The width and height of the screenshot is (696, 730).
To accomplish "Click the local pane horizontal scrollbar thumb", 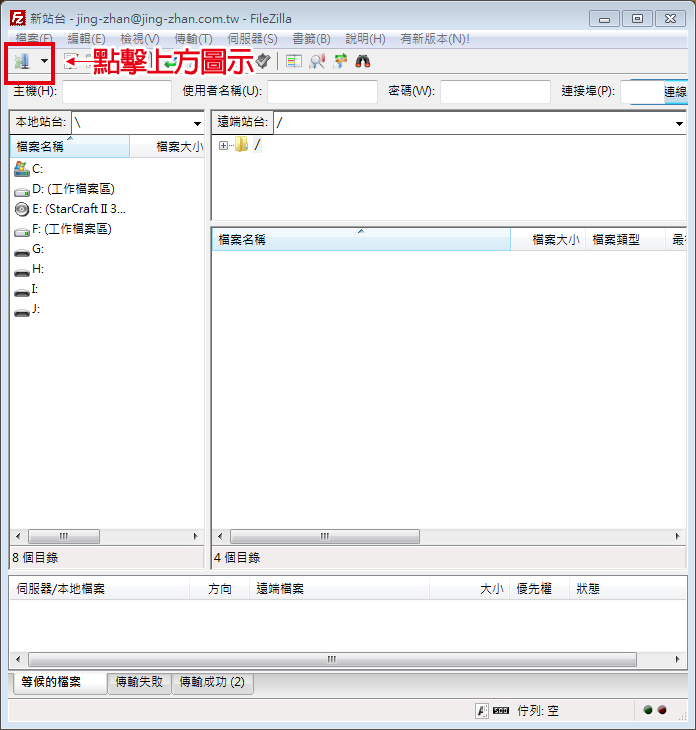I will 64,536.
